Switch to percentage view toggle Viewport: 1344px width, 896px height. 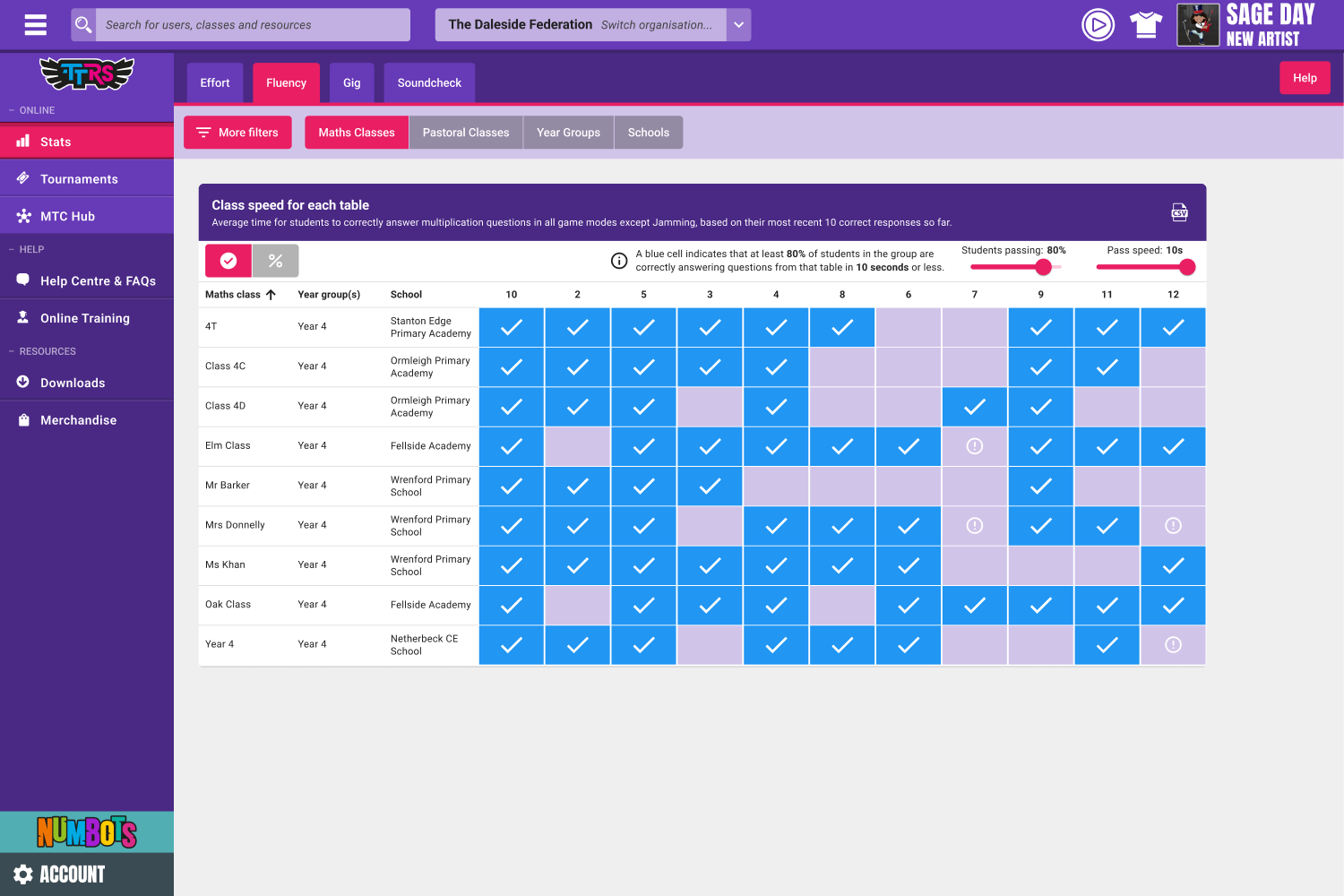coord(275,261)
